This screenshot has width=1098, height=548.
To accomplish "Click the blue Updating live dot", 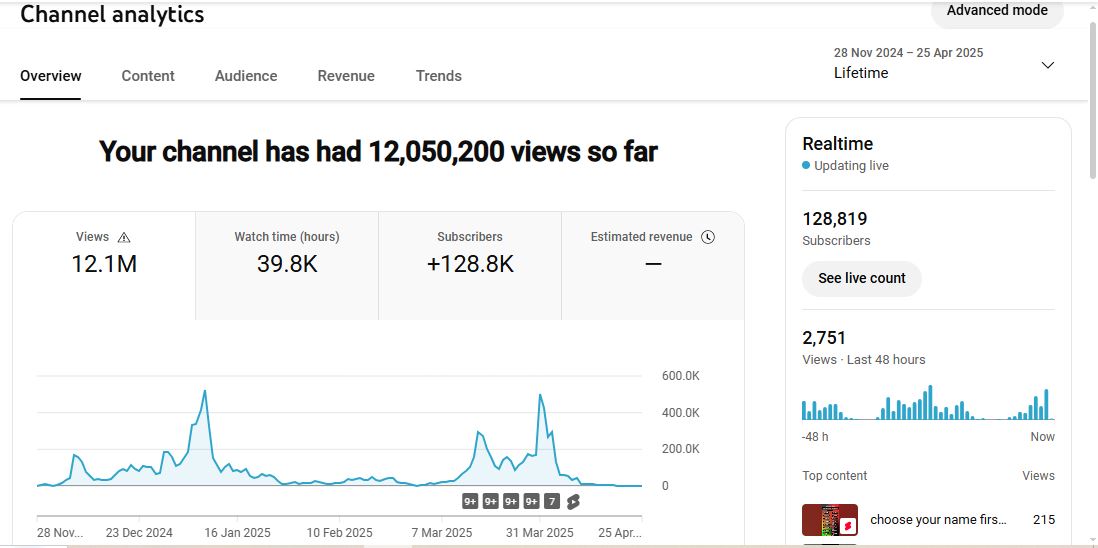I will pos(806,166).
